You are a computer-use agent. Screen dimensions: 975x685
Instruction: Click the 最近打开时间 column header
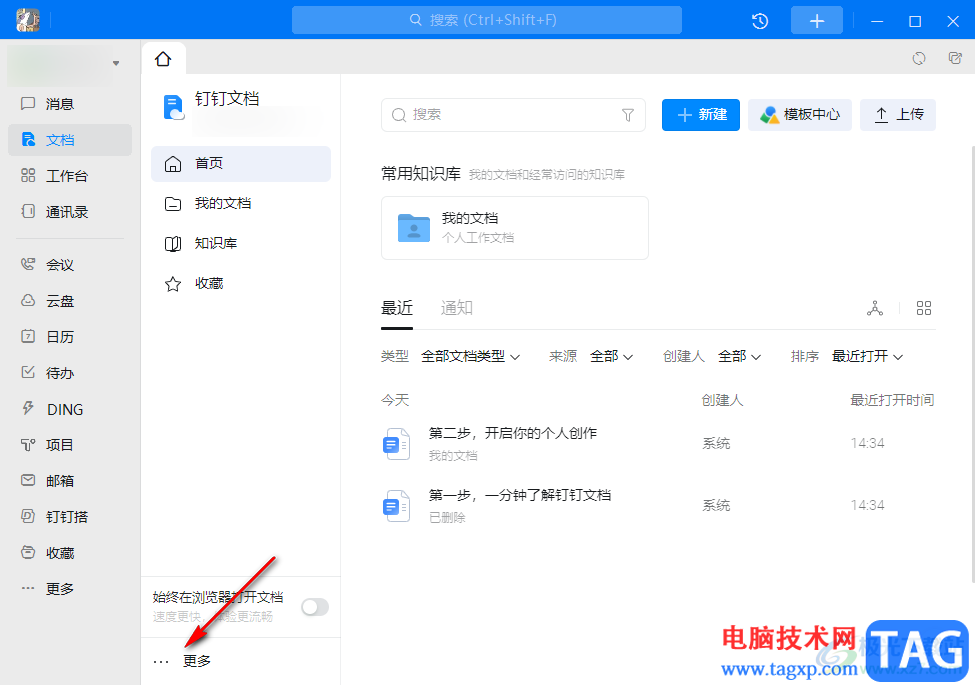(x=892, y=400)
